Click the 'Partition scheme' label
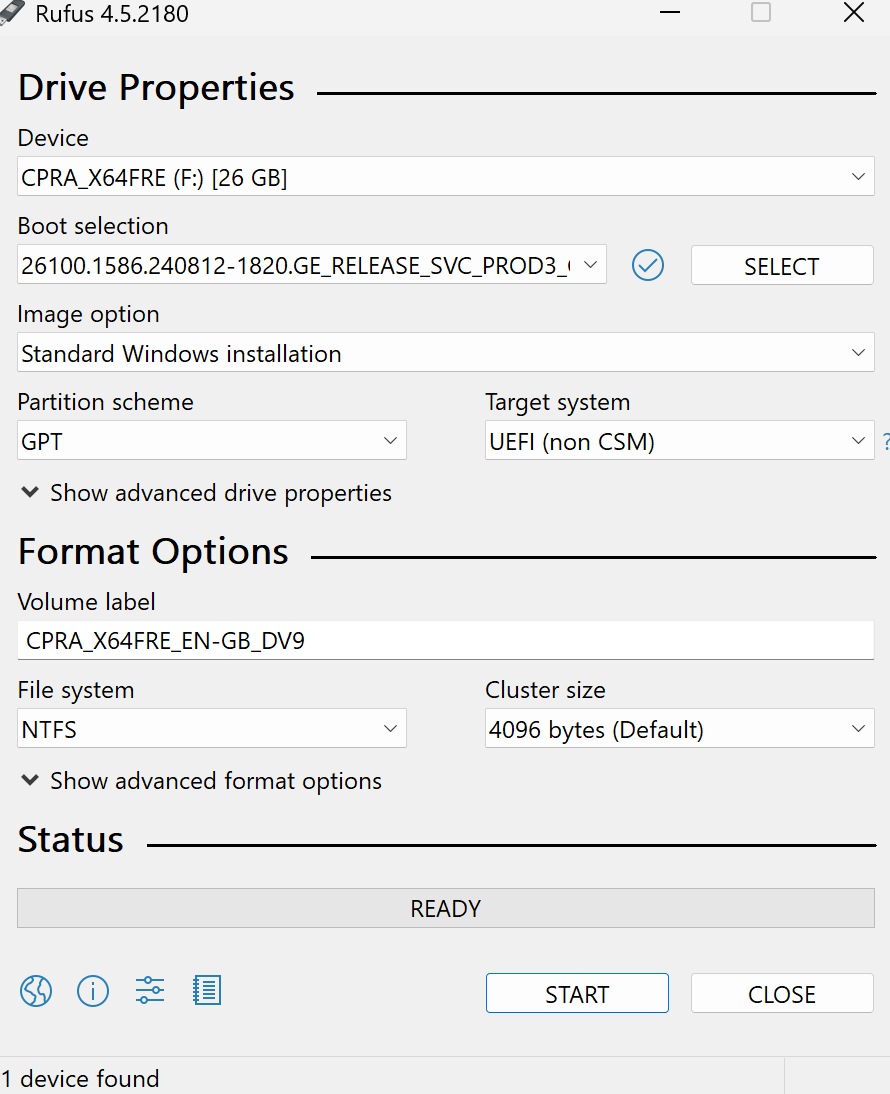 click(105, 403)
